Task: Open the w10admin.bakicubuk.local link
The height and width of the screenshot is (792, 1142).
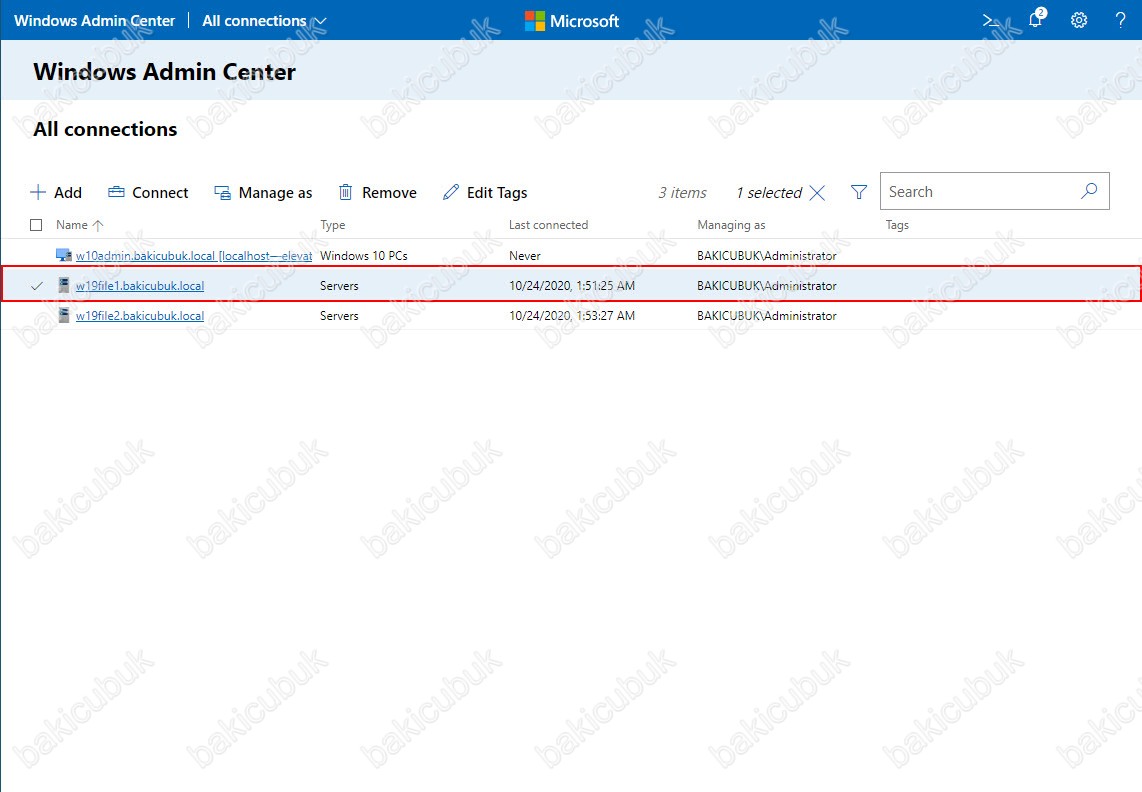Action: (194, 256)
